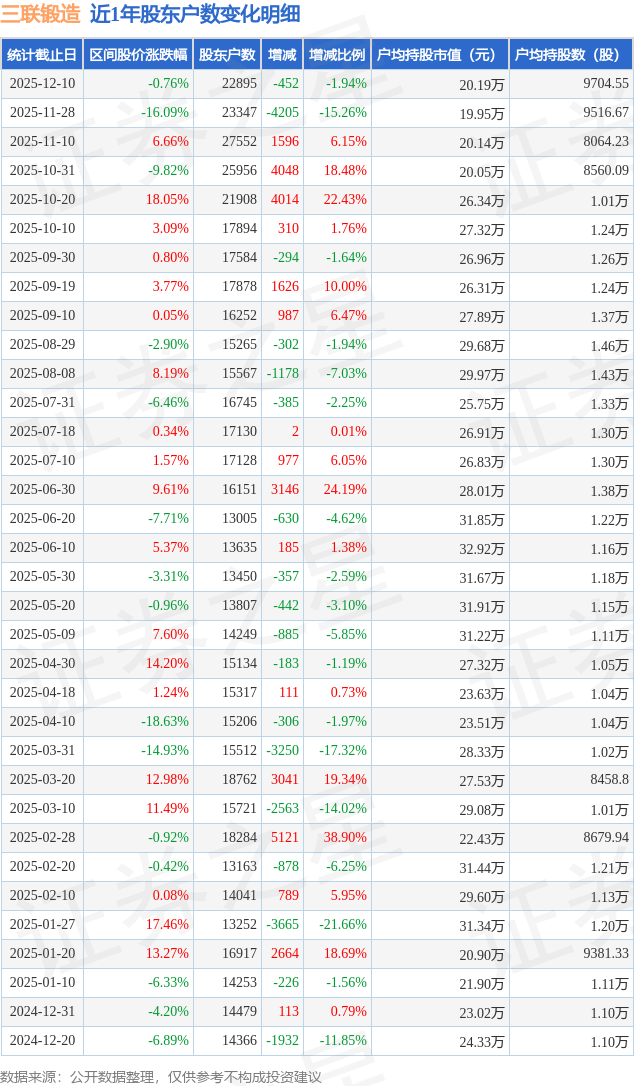
Task: Select the 18.05% price change cell
Action: 167,200
